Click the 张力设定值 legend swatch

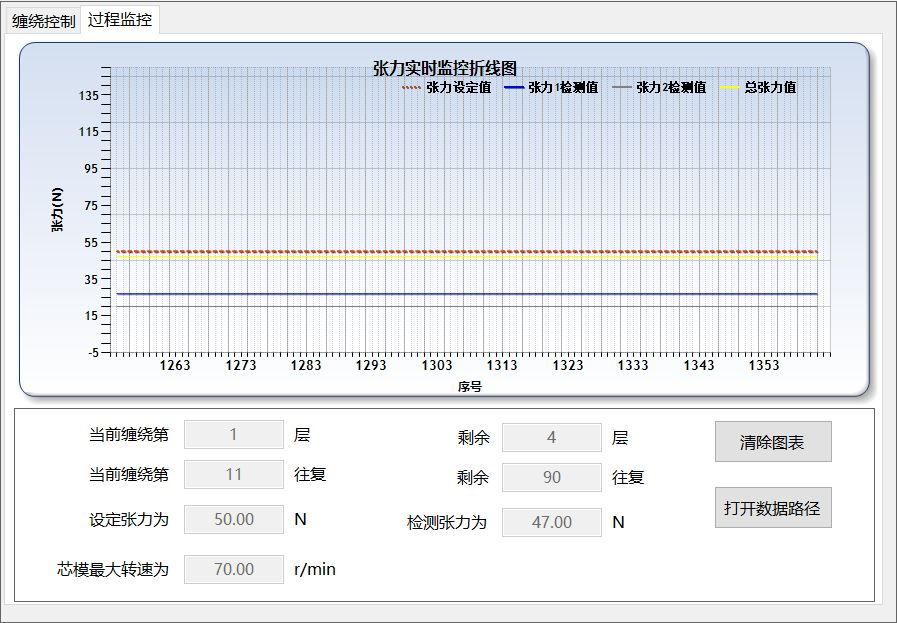[411, 88]
